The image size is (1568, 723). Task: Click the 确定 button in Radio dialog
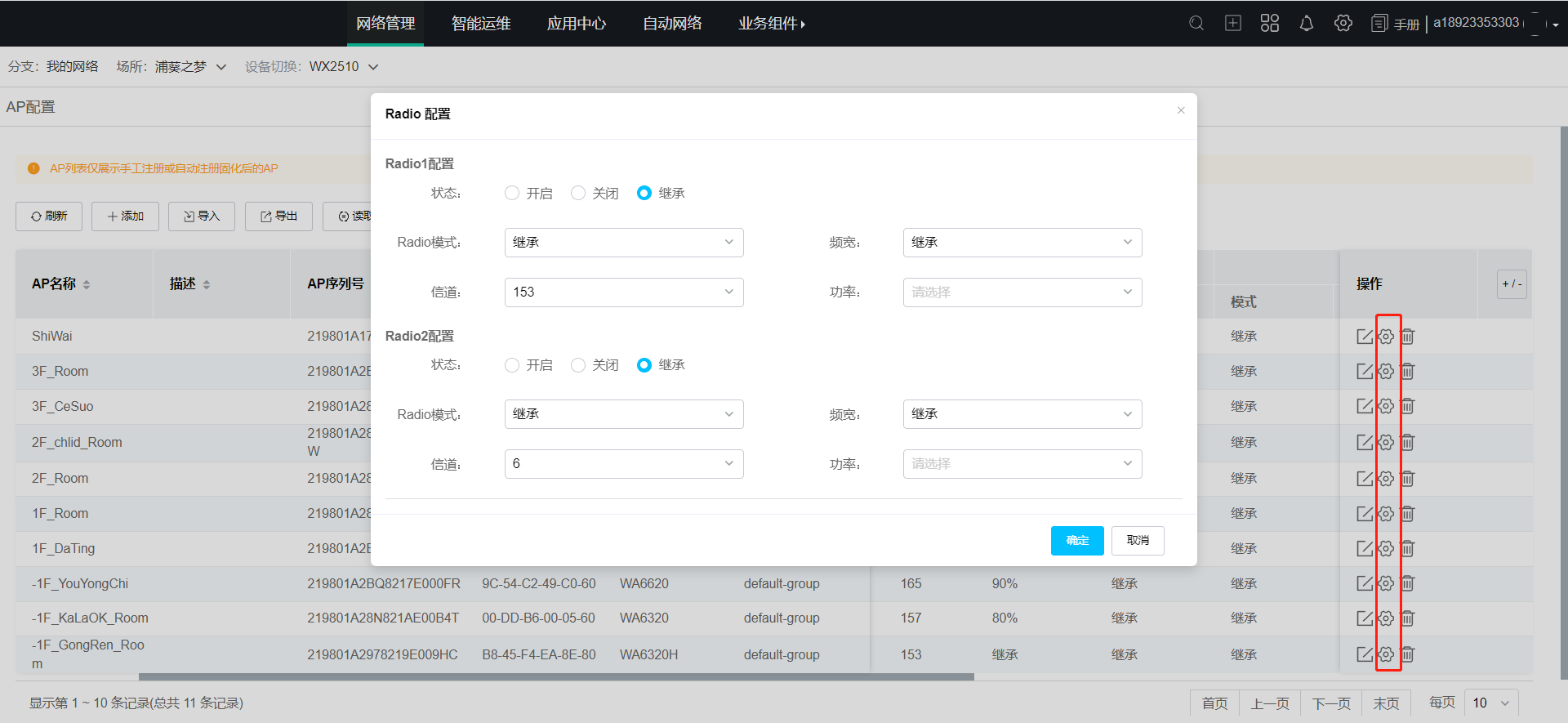(x=1076, y=541)
